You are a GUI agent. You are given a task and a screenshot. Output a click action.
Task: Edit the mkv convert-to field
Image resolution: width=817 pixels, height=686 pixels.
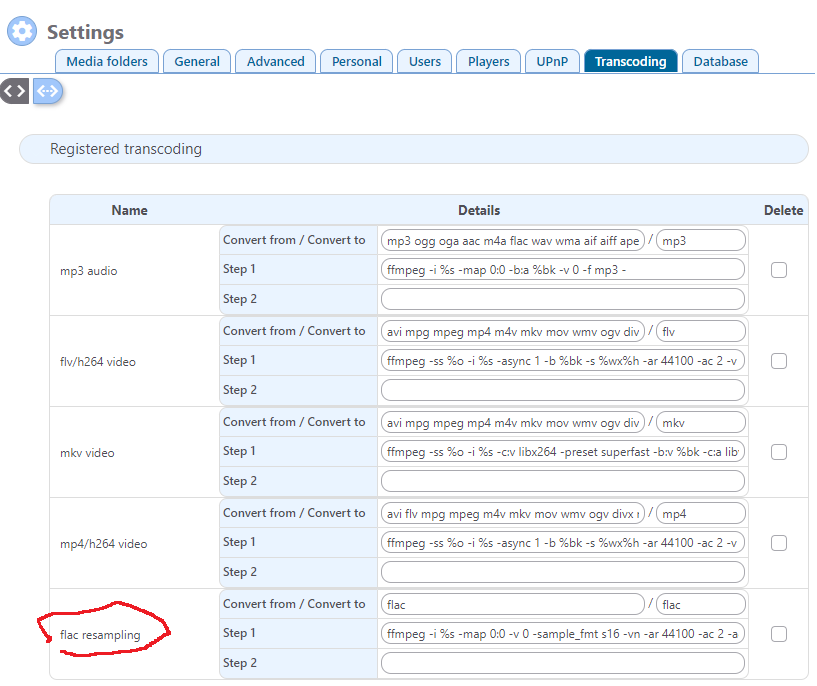point(700,422)
